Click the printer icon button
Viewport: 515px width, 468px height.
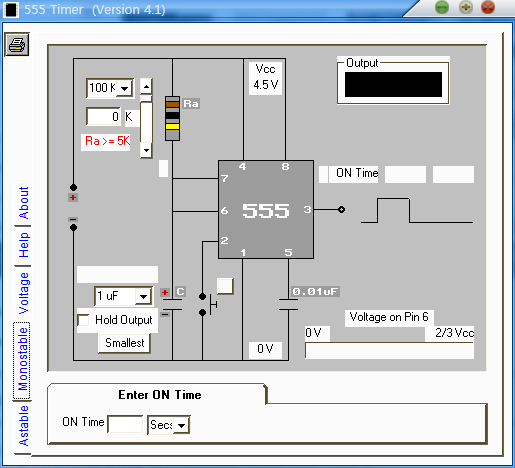[17, 44]
